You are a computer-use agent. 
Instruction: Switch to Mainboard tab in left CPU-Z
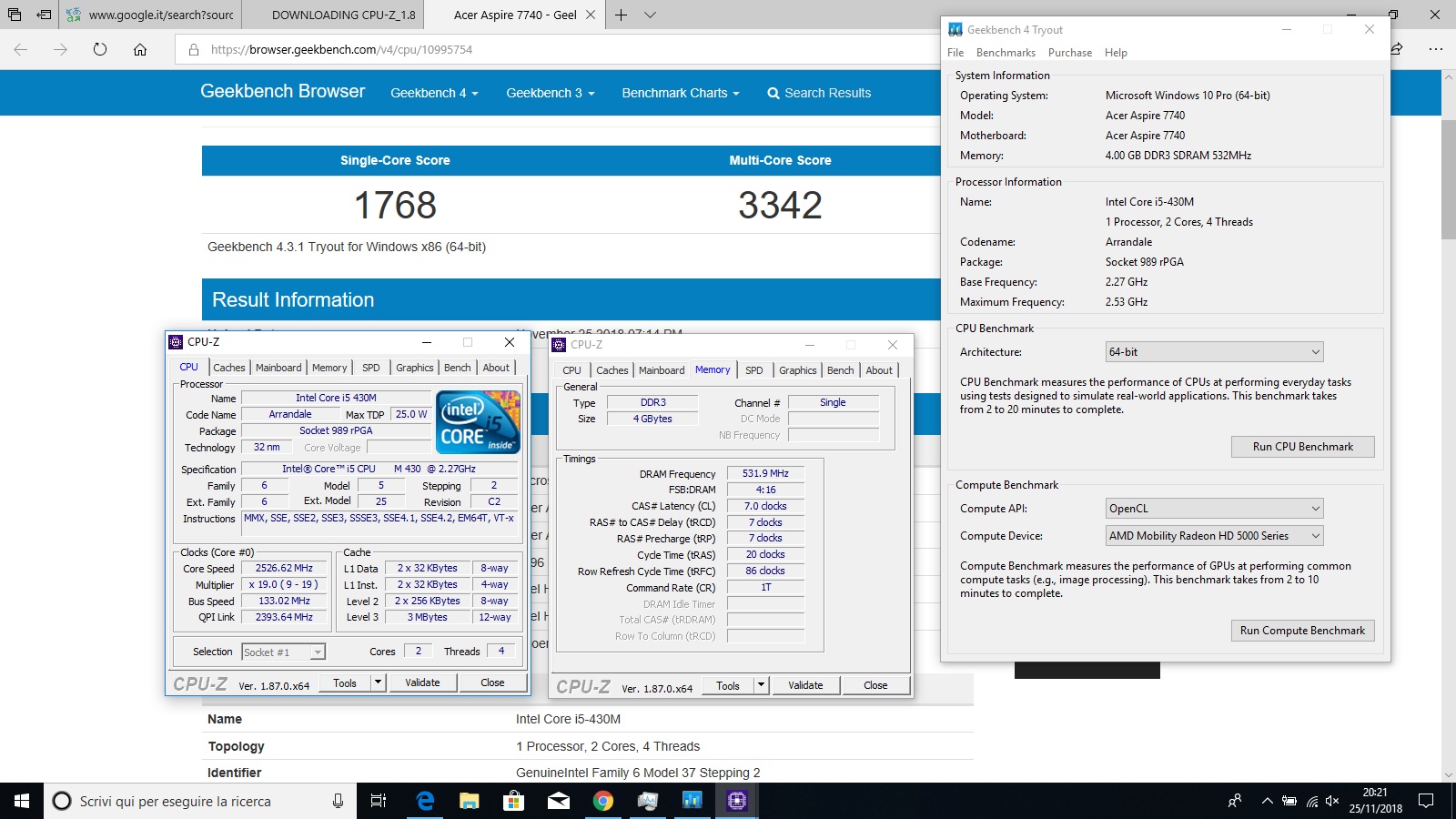(x=278, y=368)
